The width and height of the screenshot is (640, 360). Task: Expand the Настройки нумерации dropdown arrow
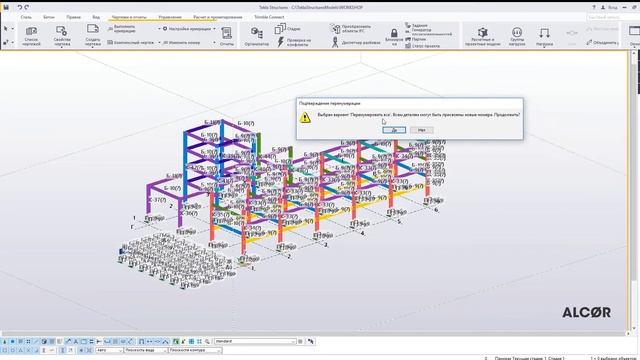coord(214,29)
